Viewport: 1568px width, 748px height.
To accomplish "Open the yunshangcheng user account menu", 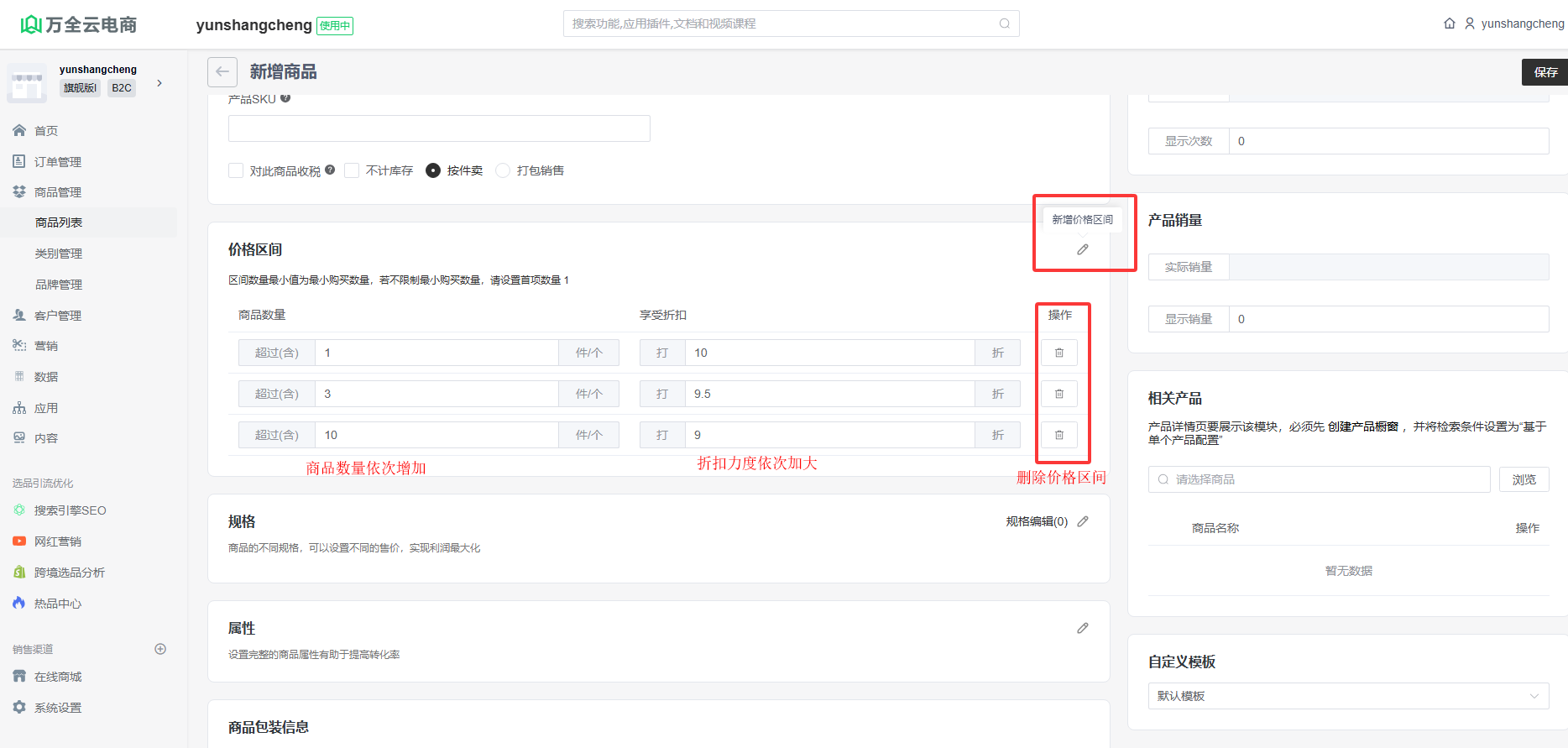I will click(1515, 24).
